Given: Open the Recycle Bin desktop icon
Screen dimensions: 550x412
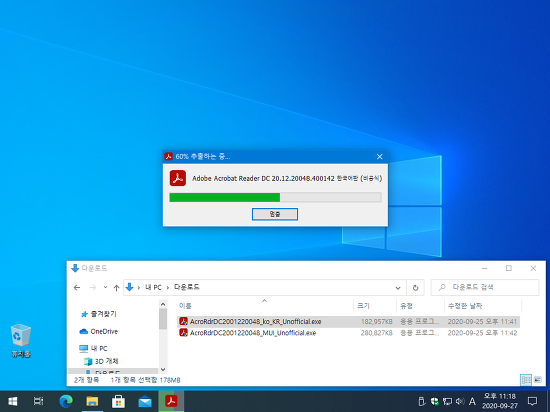Looking at the screenshot, I should coord(21,340).
